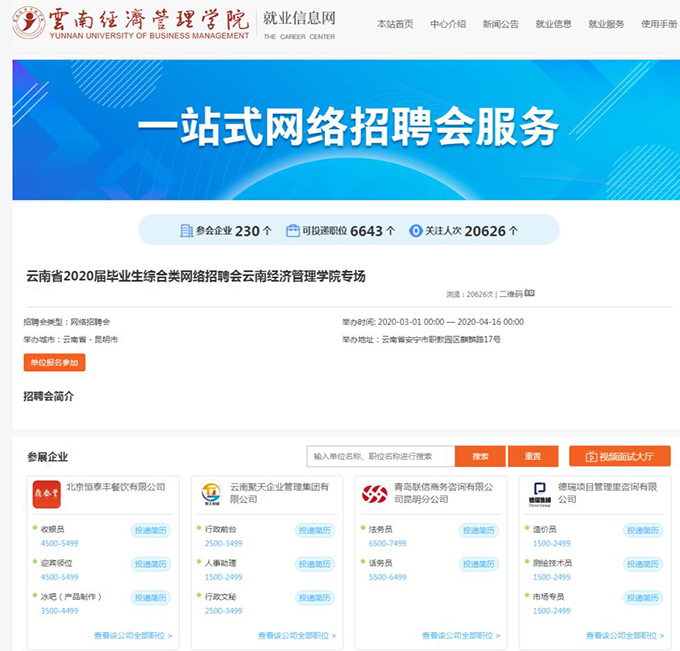Click the 重置 reset button
This screenshot has height=651, width=680.
(x=533, y=456)
